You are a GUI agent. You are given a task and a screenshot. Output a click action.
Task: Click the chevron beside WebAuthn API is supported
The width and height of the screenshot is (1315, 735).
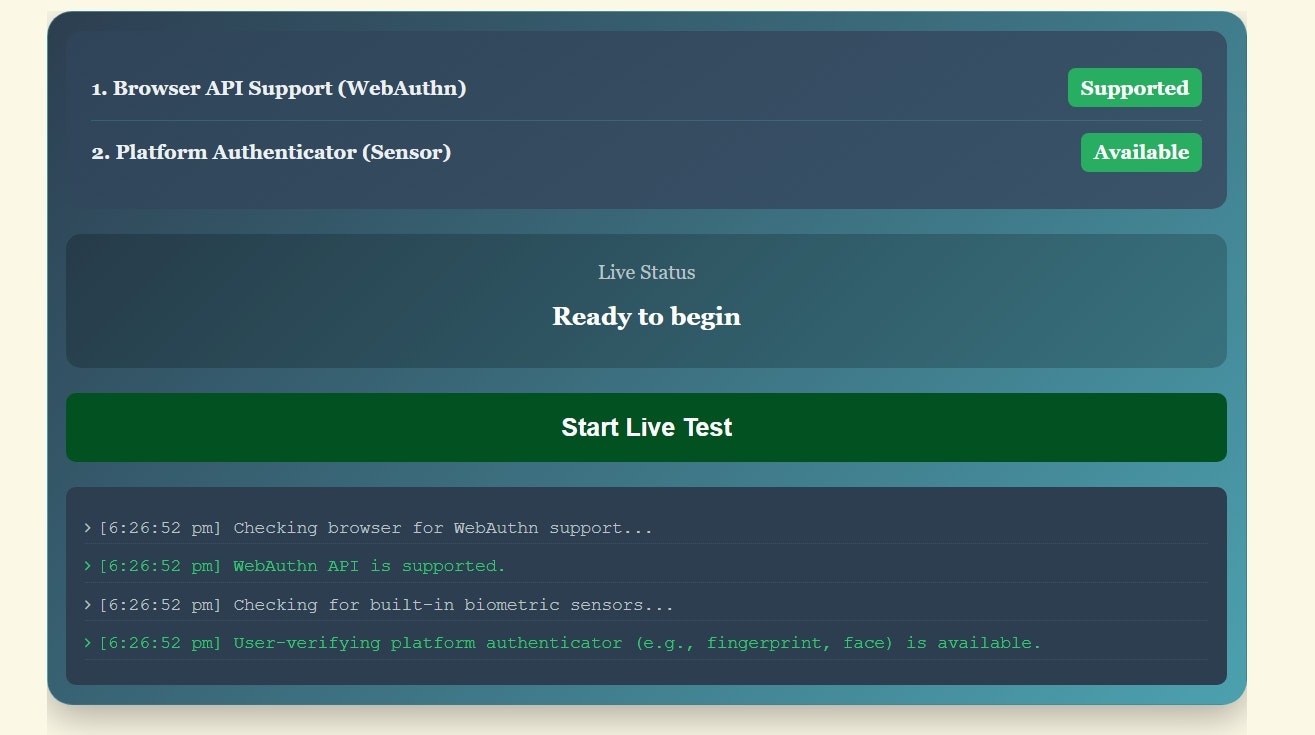tap(87, 566)
